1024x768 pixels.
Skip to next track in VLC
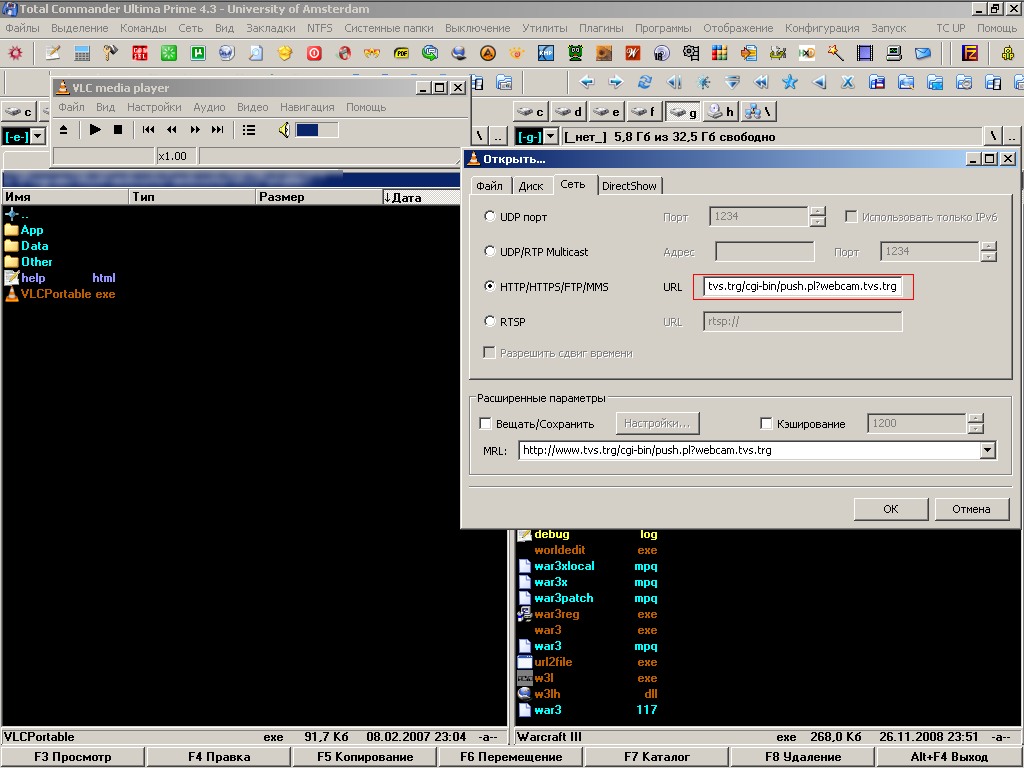click(x=217, y=130)
